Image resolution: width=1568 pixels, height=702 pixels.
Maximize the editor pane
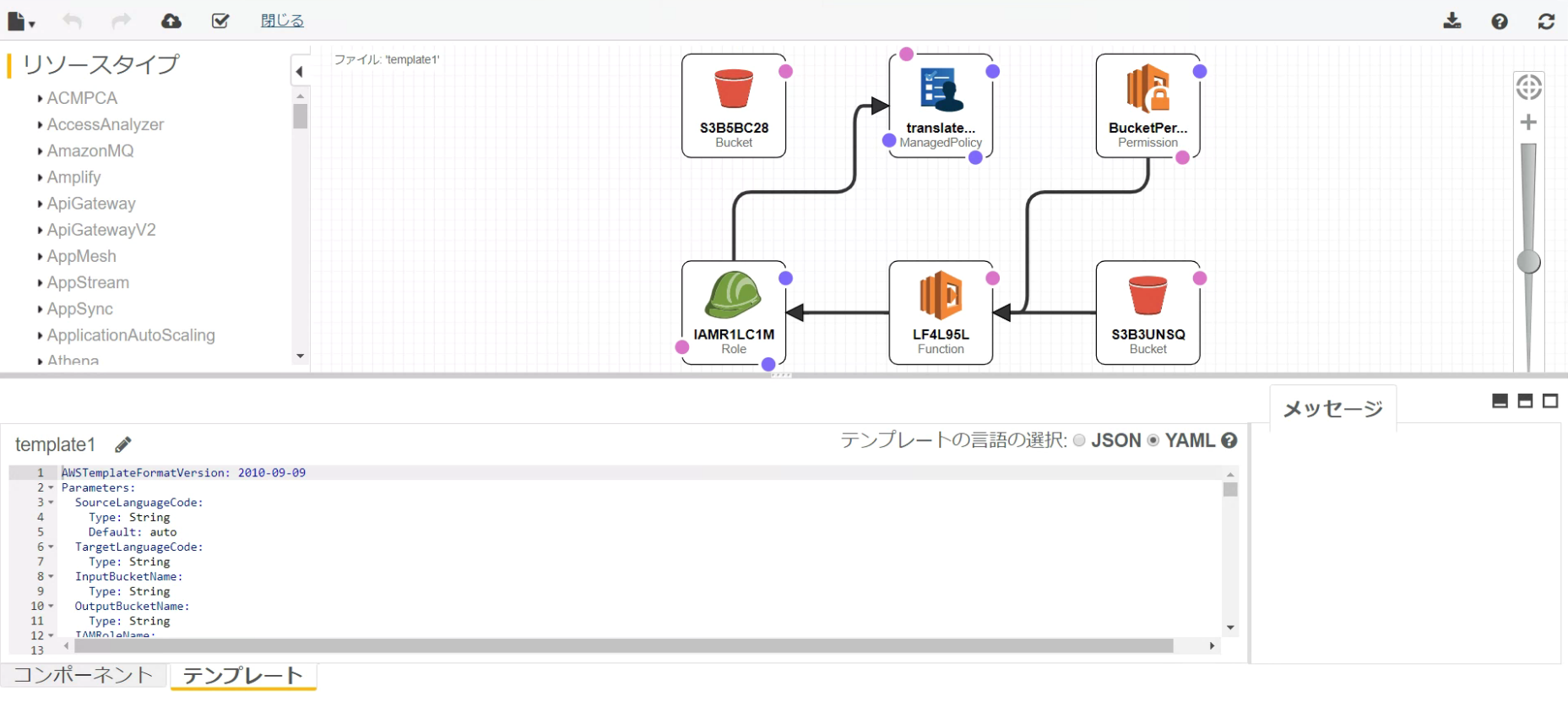click(x=1550, y=401)
